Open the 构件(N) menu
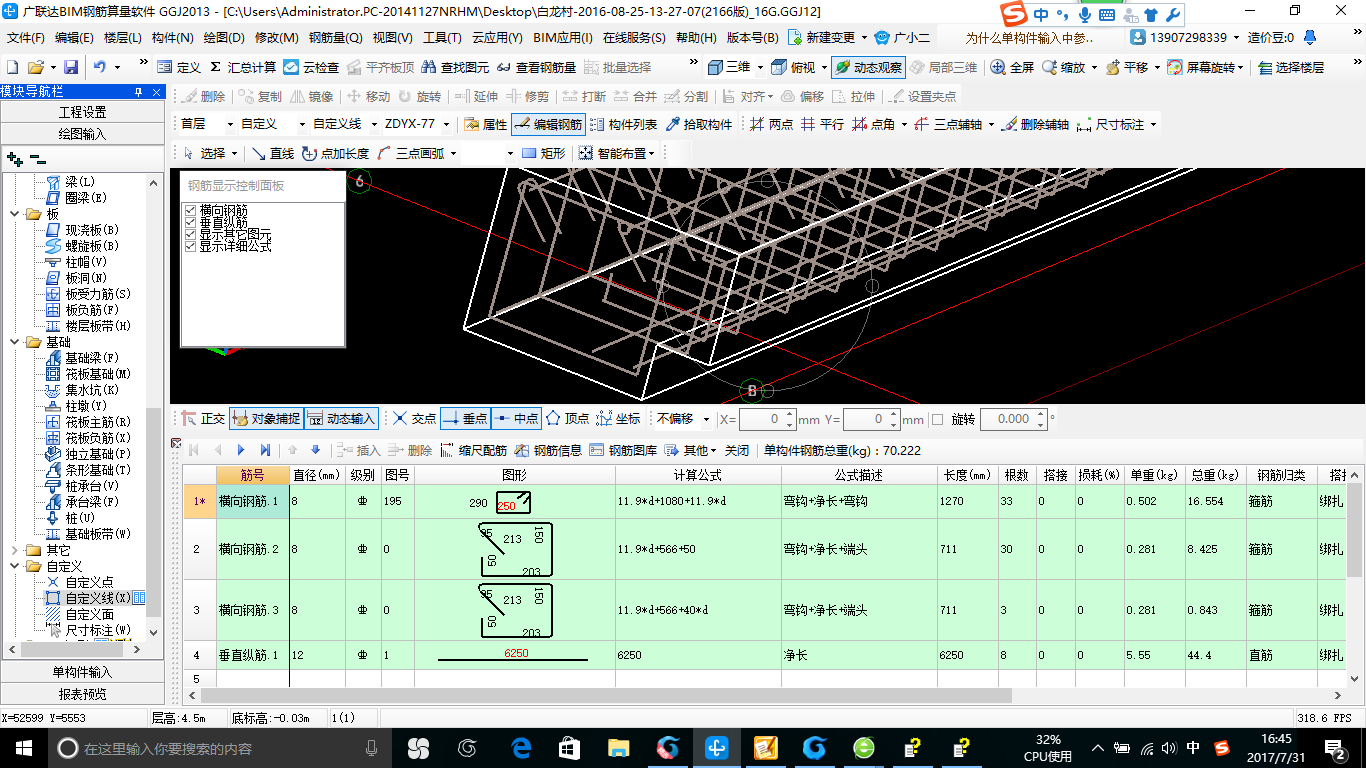 tap(172, 37)
